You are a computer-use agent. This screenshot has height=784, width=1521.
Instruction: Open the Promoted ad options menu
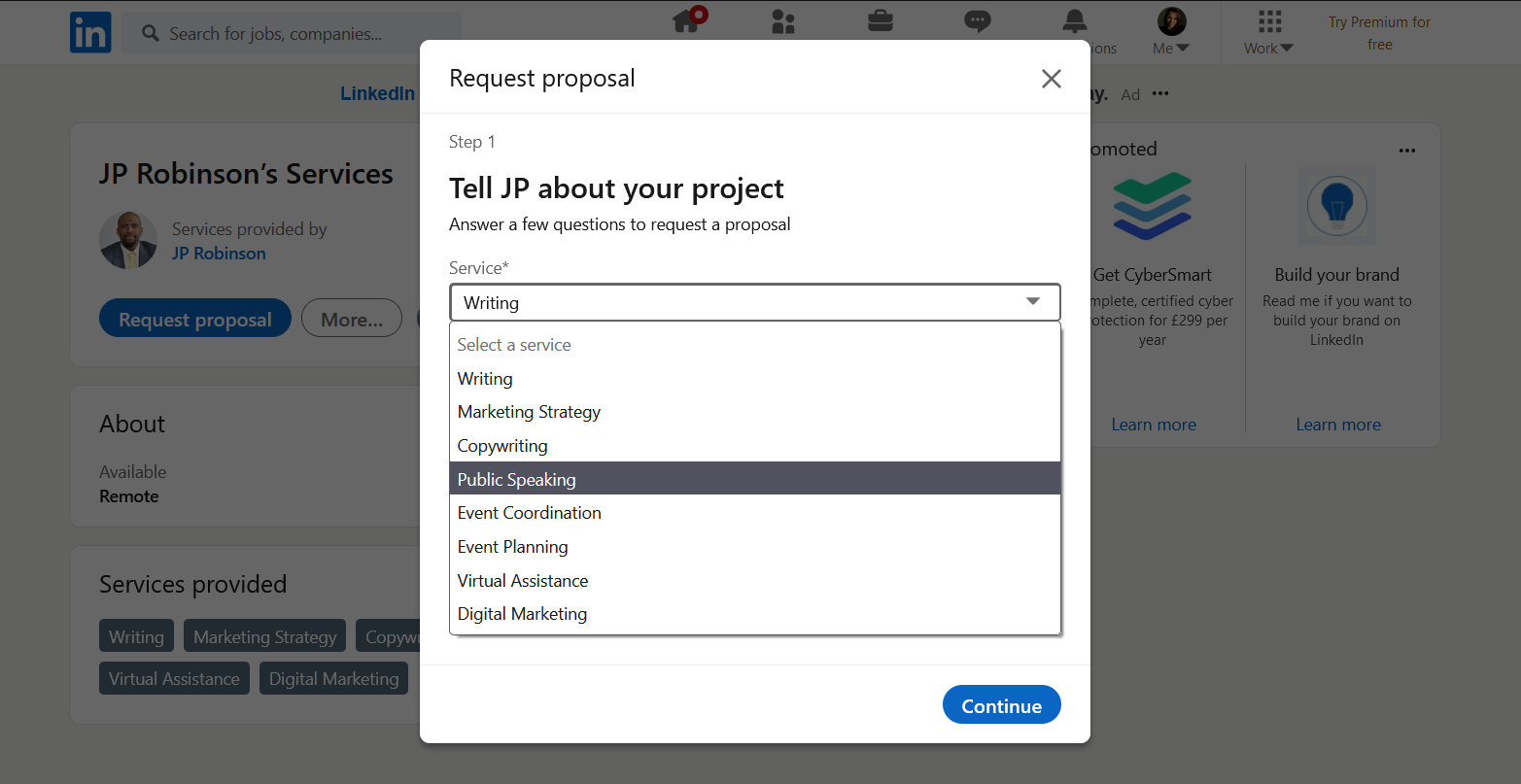click(x=1406, y=150)
